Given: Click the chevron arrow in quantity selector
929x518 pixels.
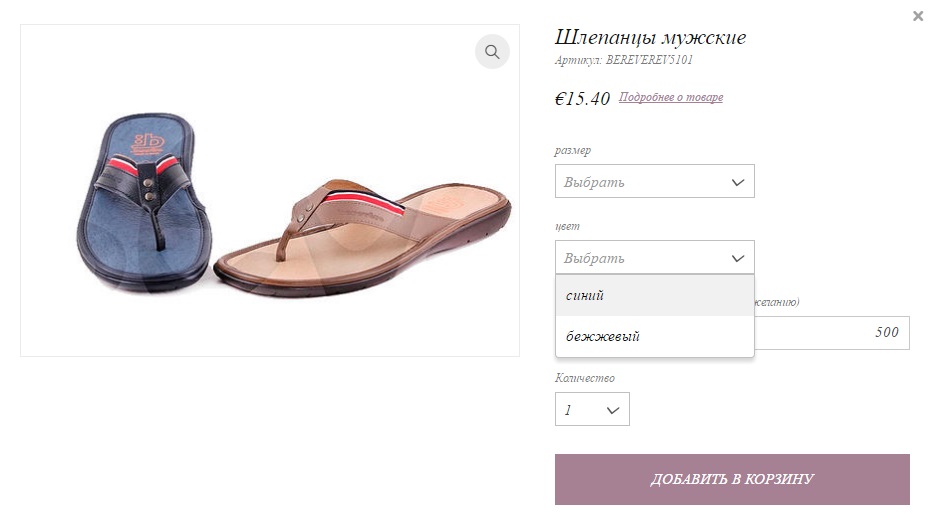Looking at the screenshot, I should (x=613, y=410).
